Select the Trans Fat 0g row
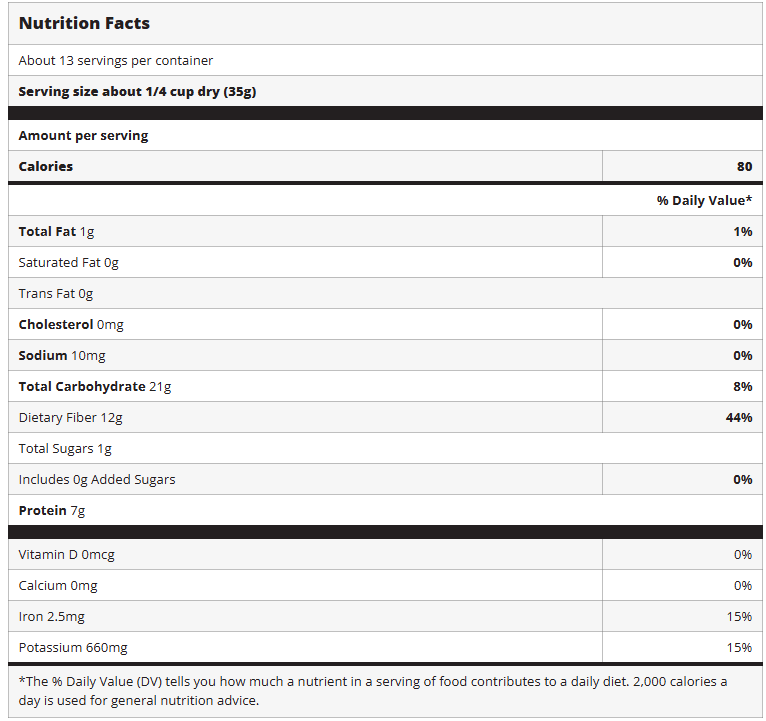766x721 pixels. [x=56, y=293]
